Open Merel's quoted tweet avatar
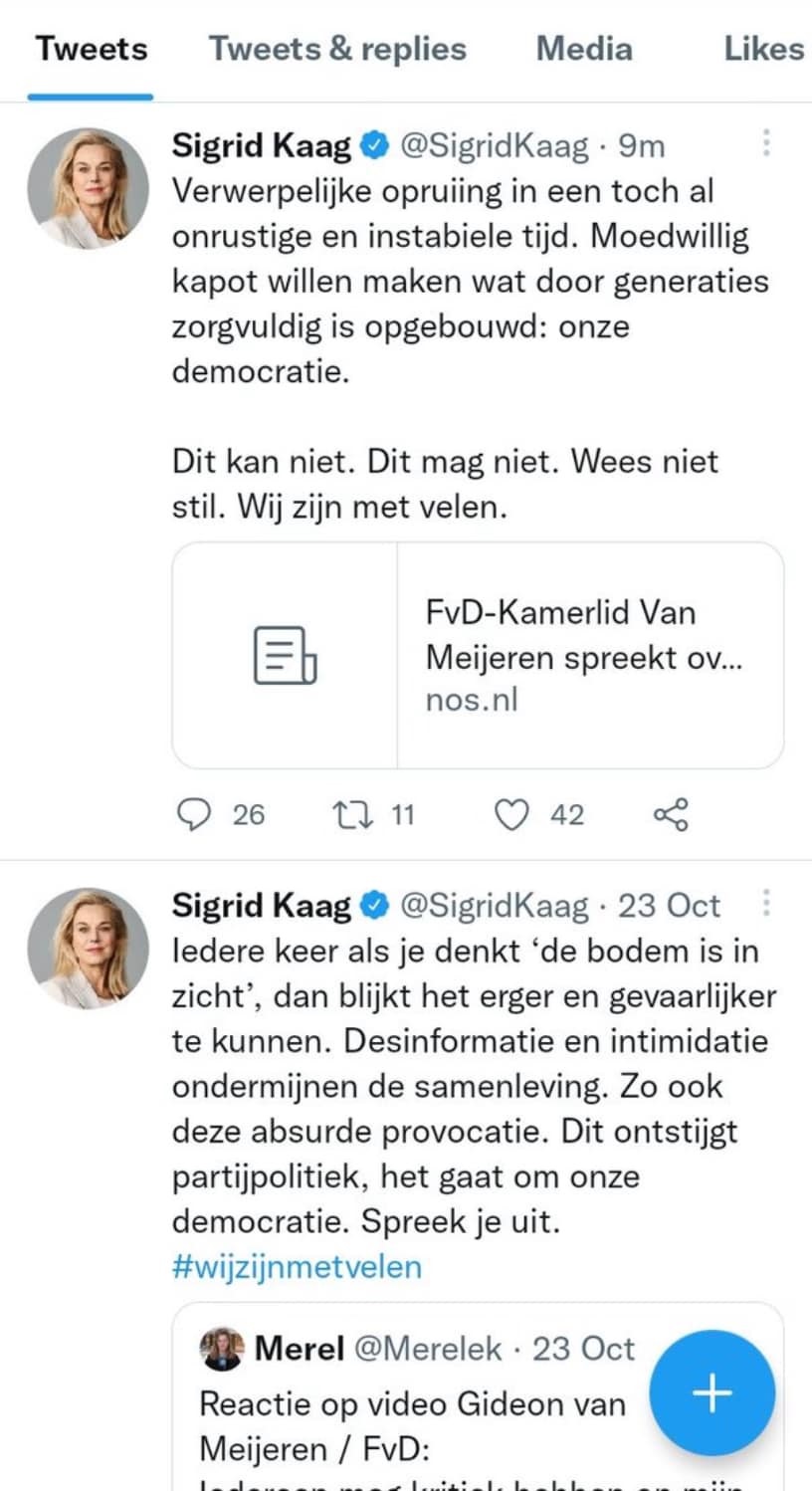The image size is (812, 1491). click(221, 1349)
